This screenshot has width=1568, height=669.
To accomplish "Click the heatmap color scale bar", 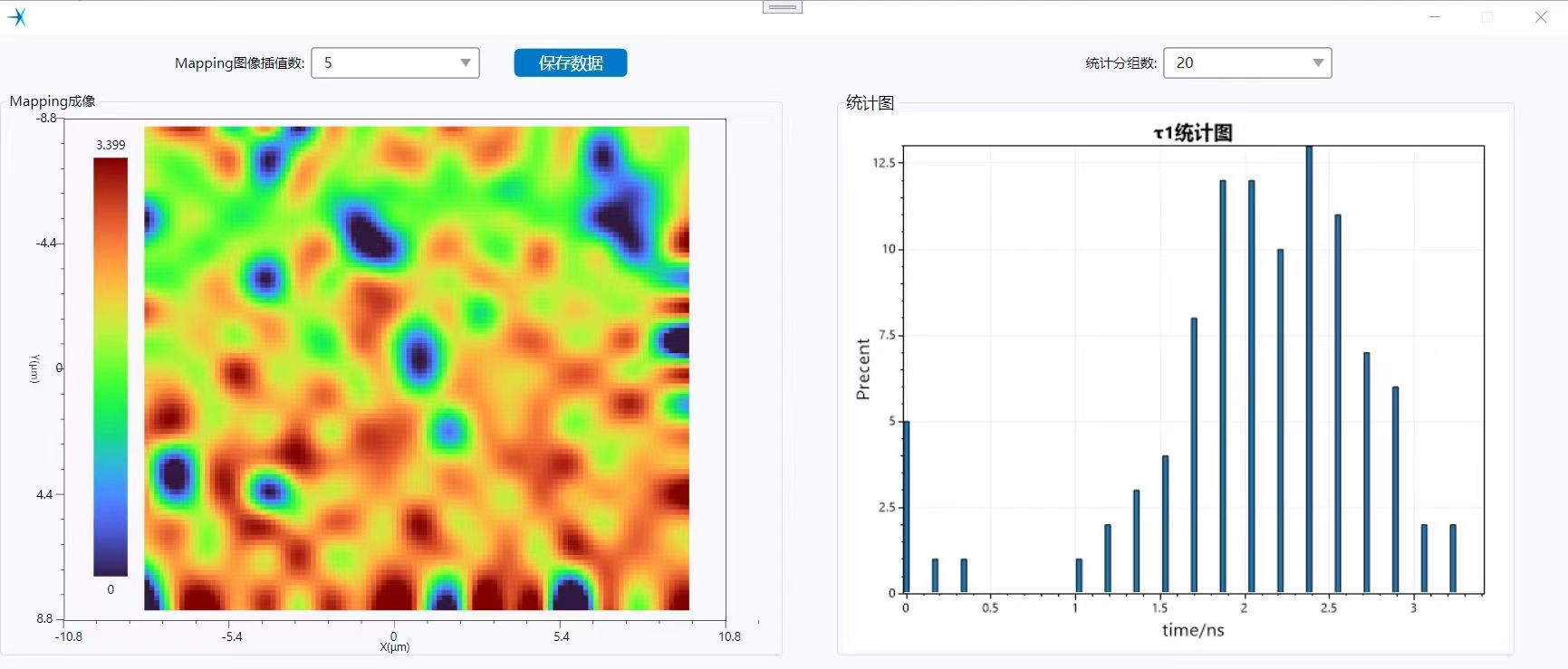I will pos(111,367).
